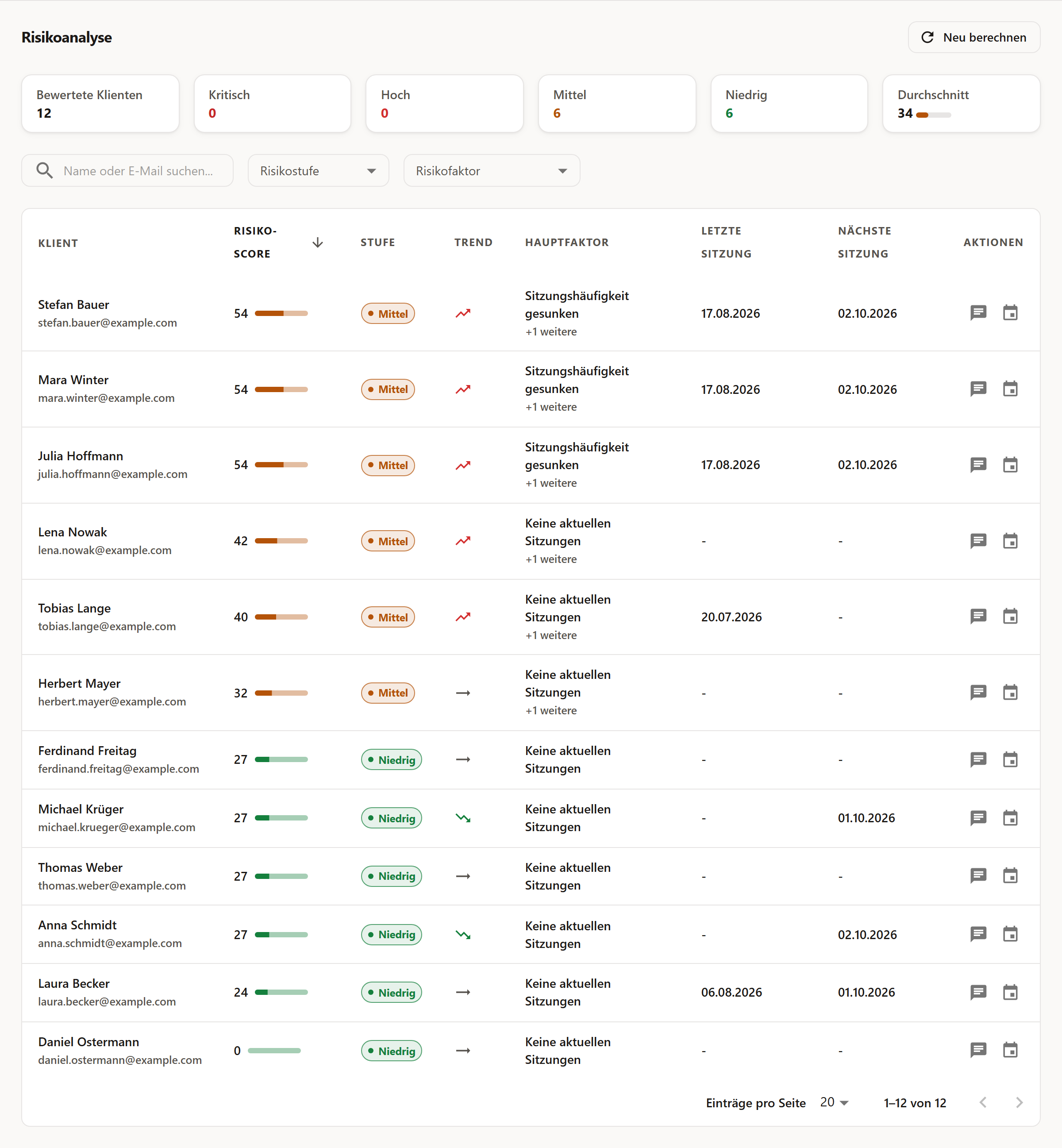1062x1148 pixels.
Task: Open calendar icon for Laura Becker
Action: tap(1010, 992)
